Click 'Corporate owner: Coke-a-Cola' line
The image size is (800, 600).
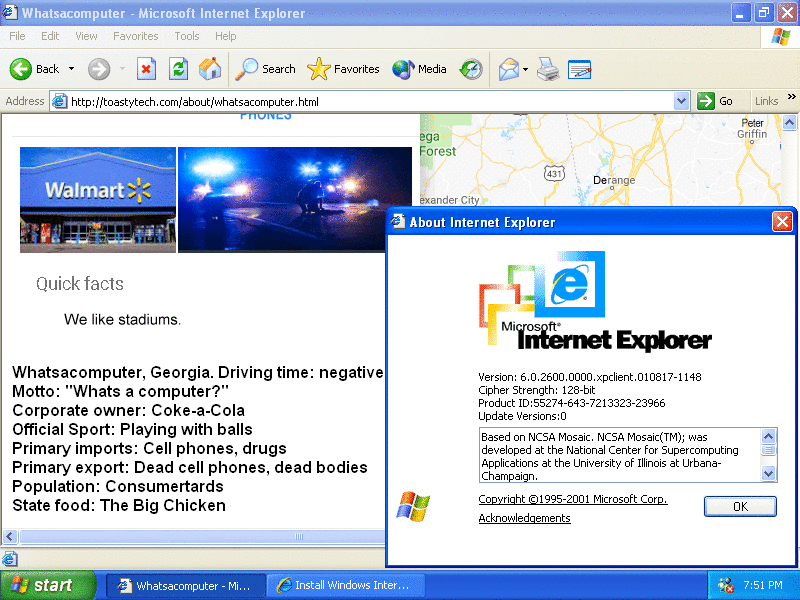point(129,410)
